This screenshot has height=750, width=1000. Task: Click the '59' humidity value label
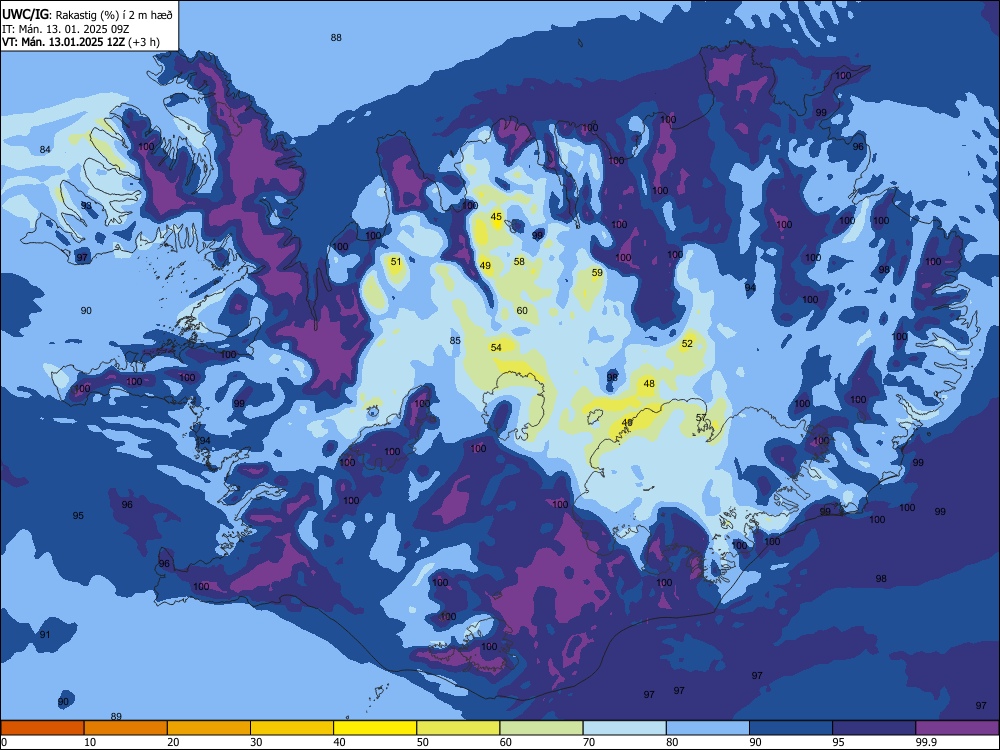pyautogui.click(x=597, y=272)
